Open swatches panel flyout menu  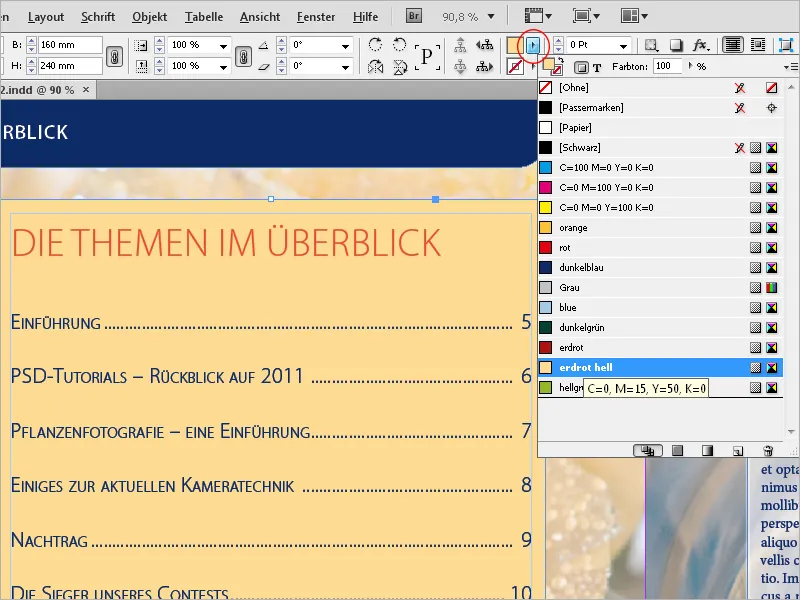coord(791,67)
